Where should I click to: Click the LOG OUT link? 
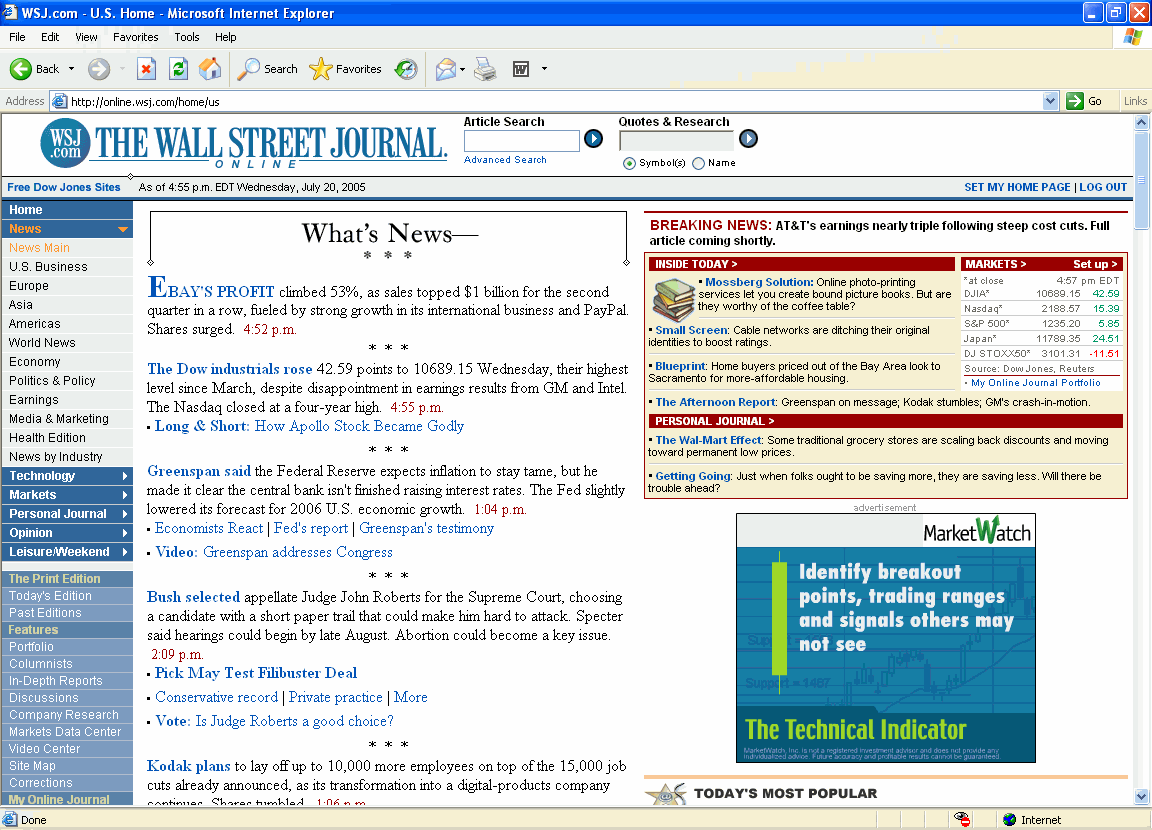coord(1103,187)
